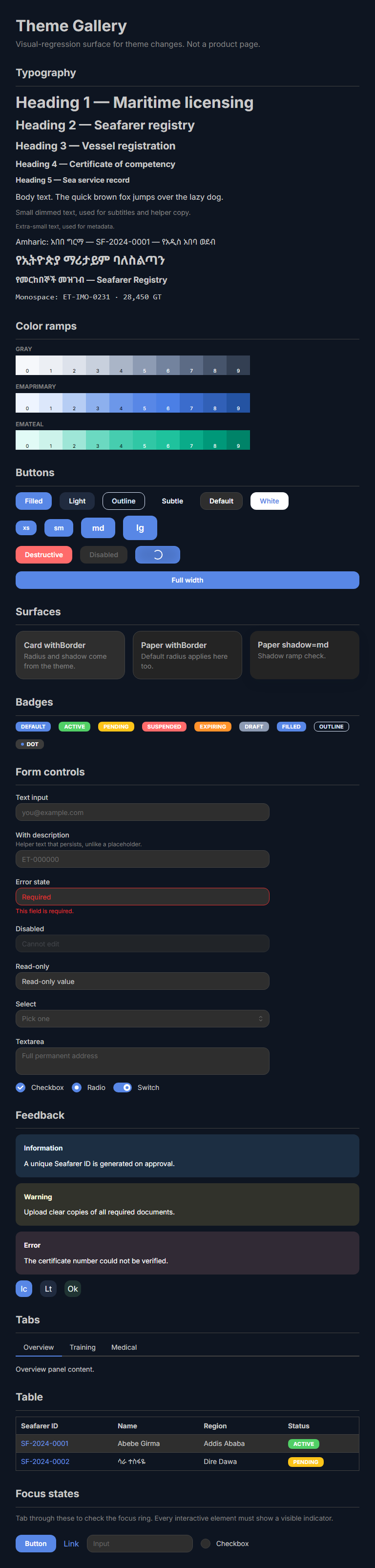
Task: Check the Focus states Checkbox
Action: click(x=206, y=1543)
